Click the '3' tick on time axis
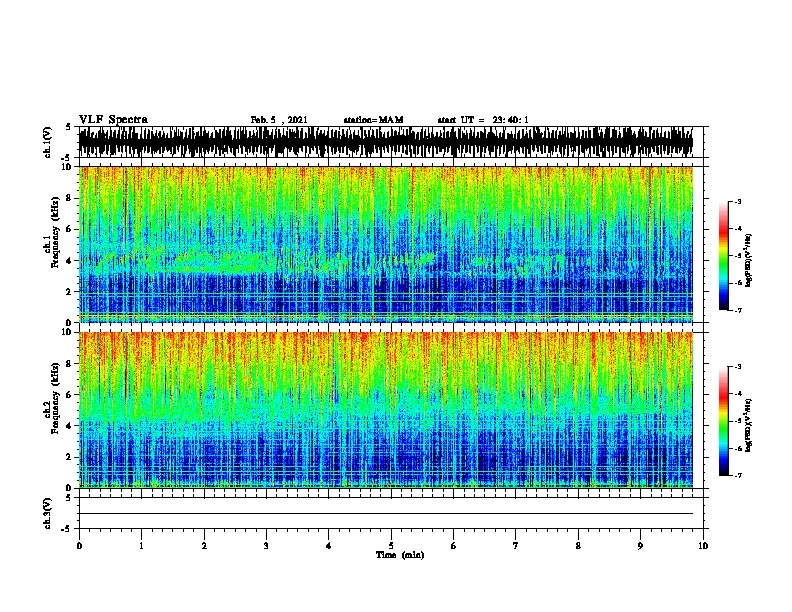 pos(266,546)
